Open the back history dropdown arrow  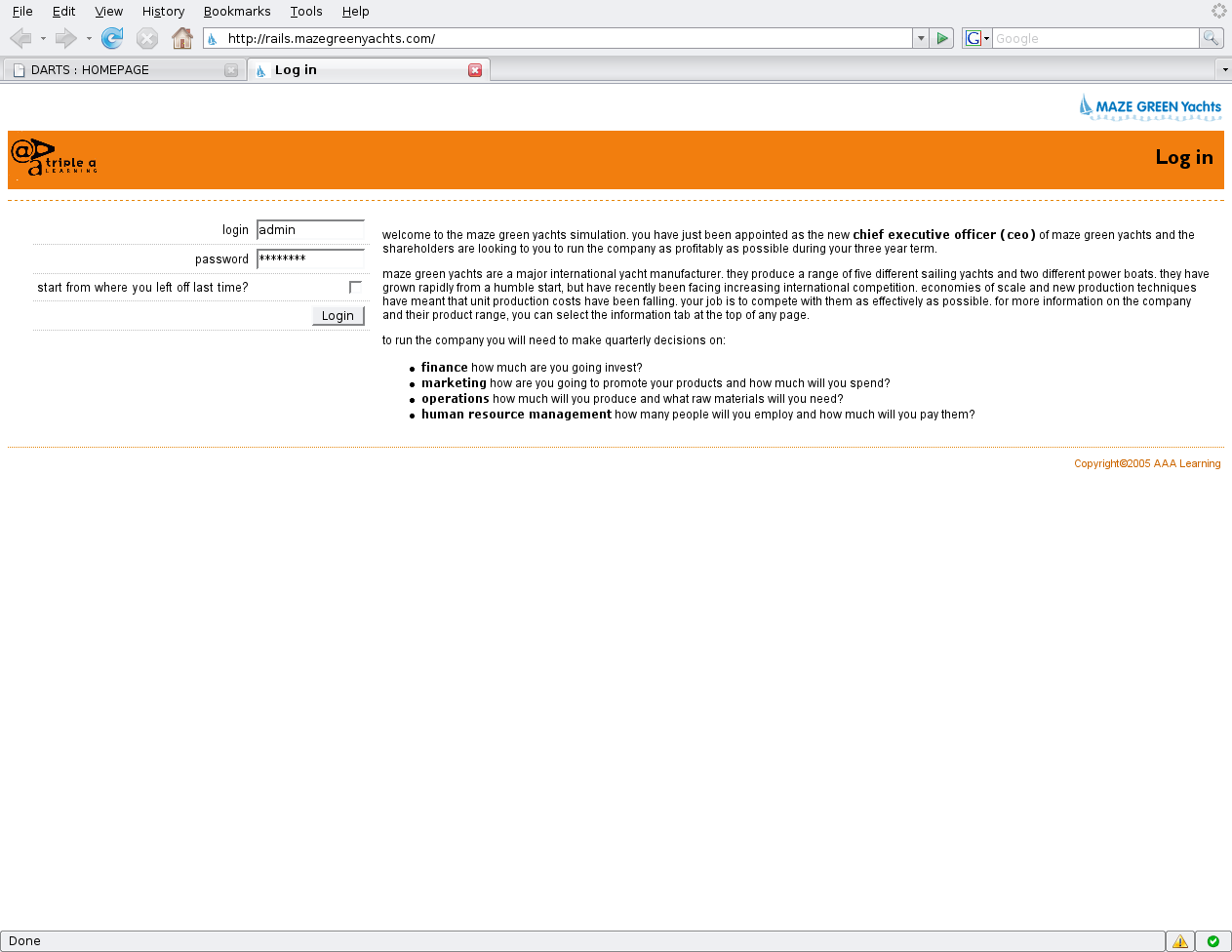coord(43,39)
